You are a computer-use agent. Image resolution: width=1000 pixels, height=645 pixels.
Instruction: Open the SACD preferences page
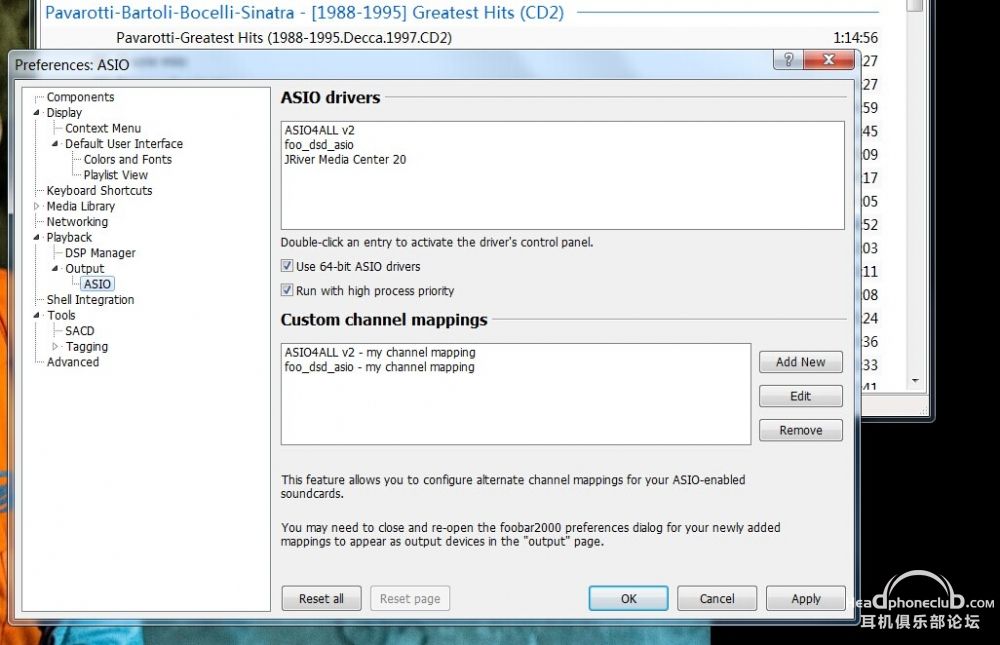click(x=80, y=331)
